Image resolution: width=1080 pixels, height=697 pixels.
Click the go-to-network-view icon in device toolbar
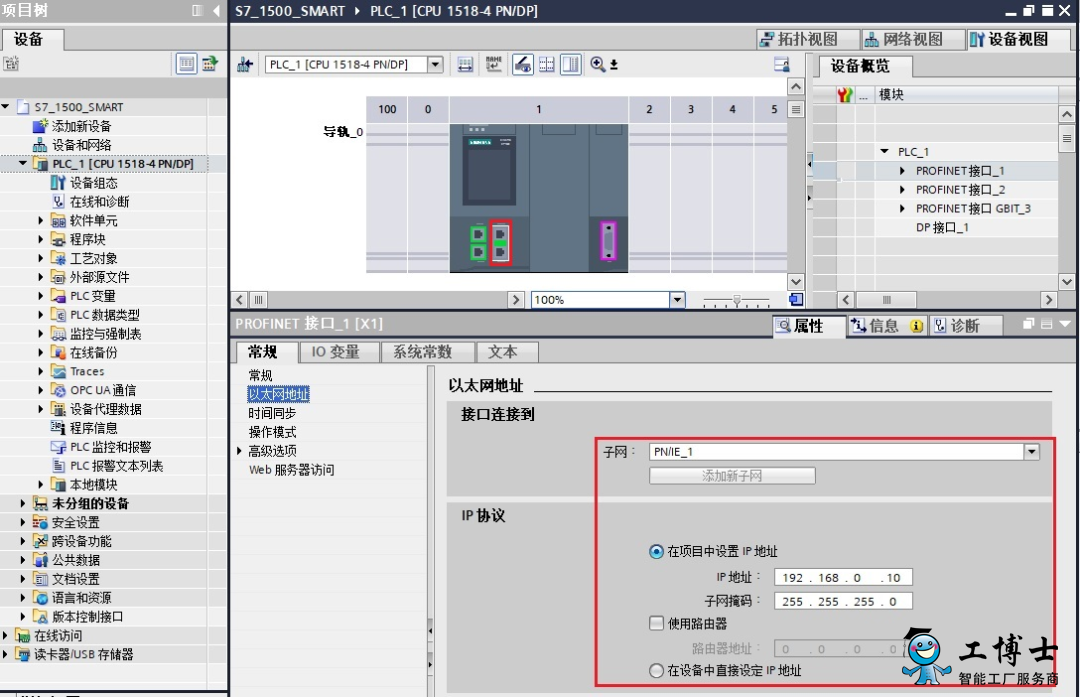point(245,65)
